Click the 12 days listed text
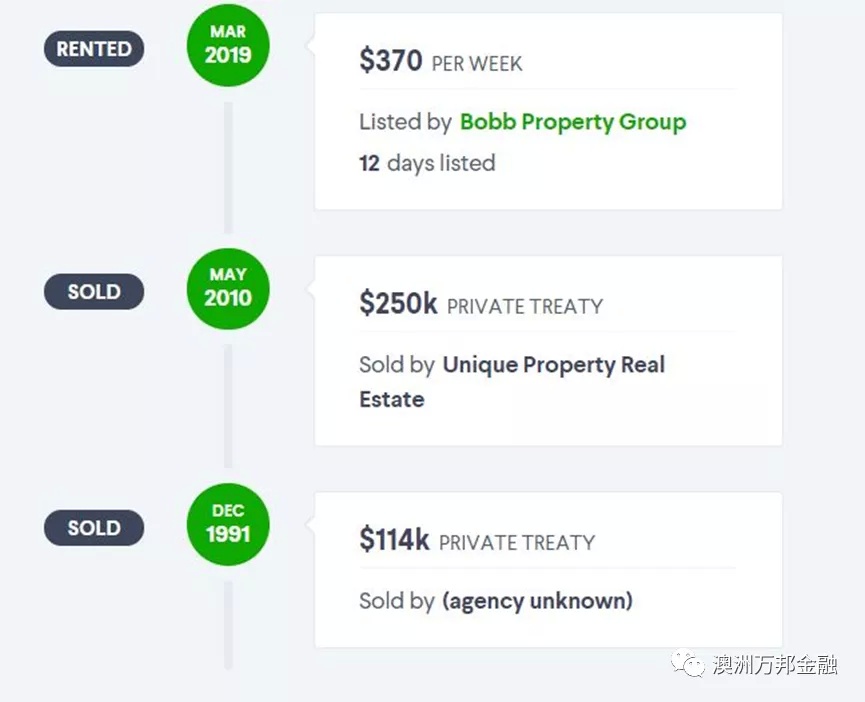The height and width of the screenshot is (702, 865). [x=428, y=163]
